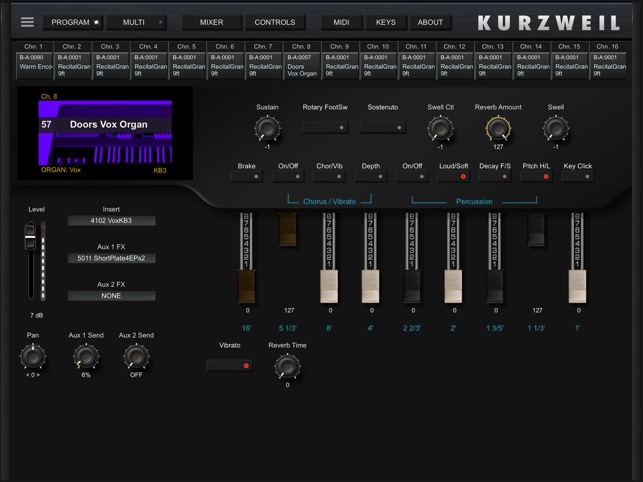
Task: Open the Insert effect 4102 VoxKB3 selector
Action: (x=111, y=221)
